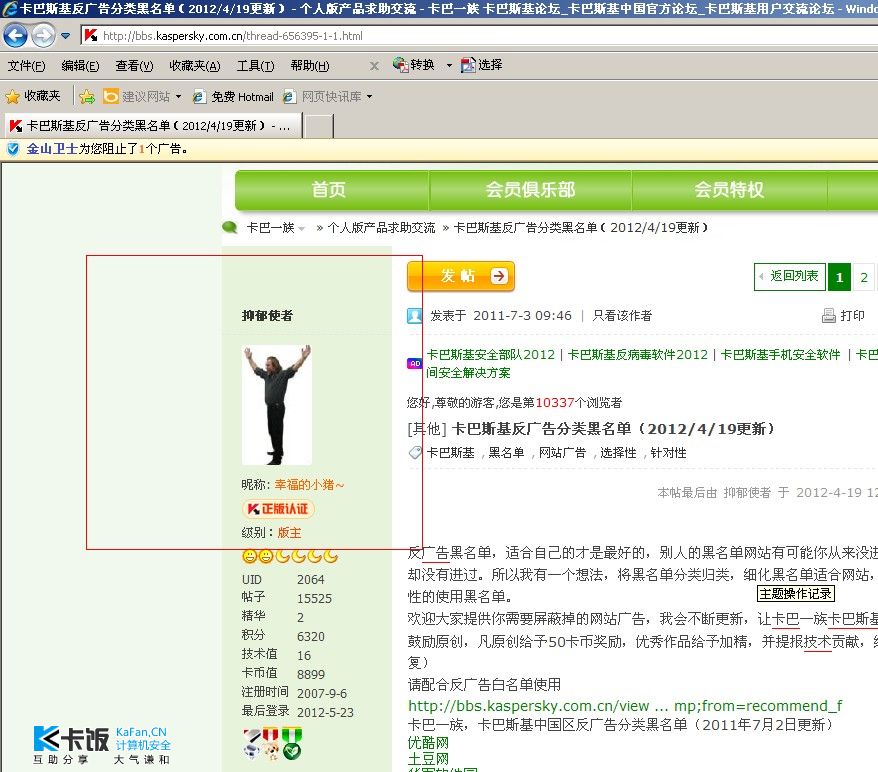The image size is (878, 772).
Task: Go to page 2 of the thread
Action: pos(864,277)
